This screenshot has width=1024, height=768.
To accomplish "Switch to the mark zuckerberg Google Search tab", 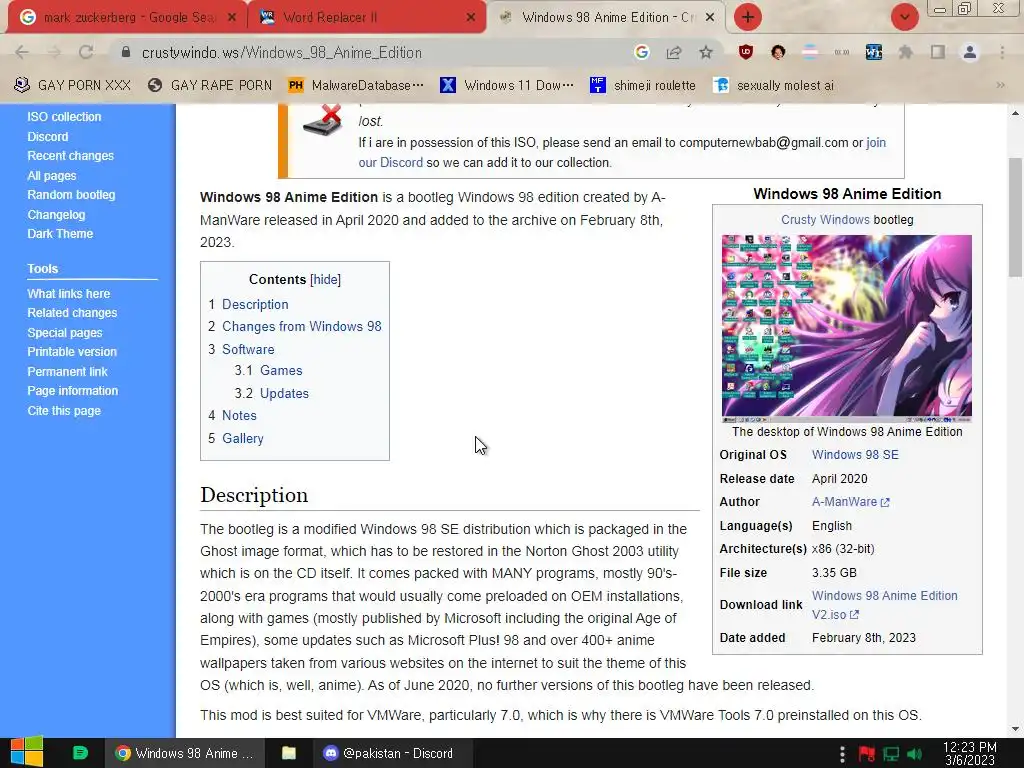I will tap(124, 18).
